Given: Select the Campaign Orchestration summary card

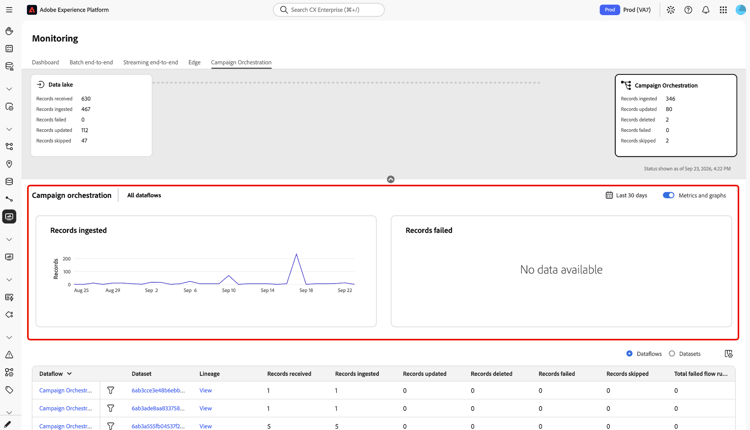Looking at the screenshot, I should [x=675, y=115].
